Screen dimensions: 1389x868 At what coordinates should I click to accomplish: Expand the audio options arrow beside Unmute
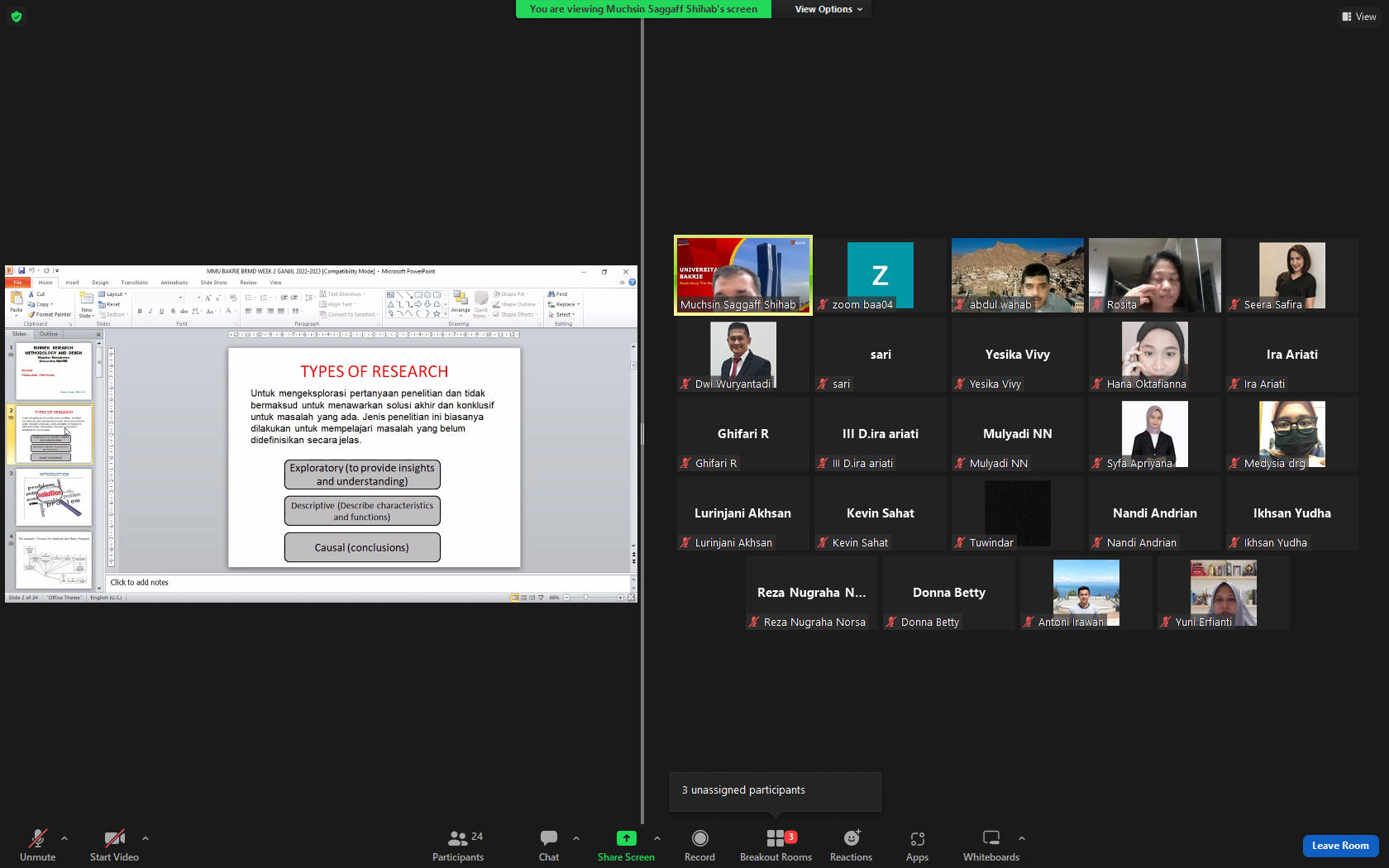[x=64, y=838]
